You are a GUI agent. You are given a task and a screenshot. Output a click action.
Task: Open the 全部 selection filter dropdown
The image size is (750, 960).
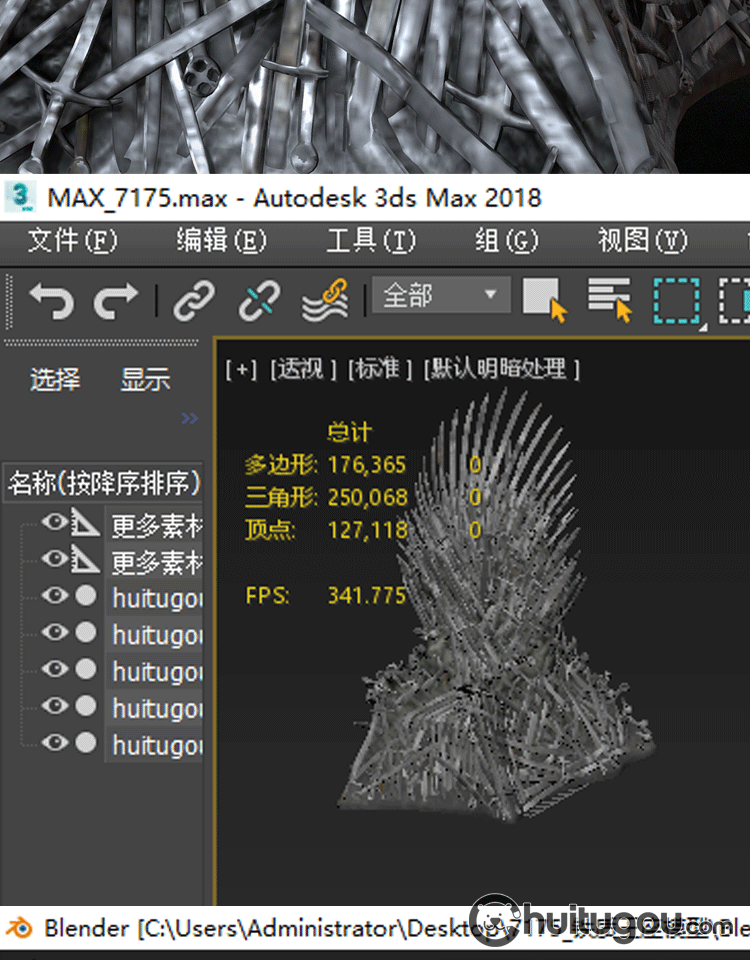tap(440, 296)
